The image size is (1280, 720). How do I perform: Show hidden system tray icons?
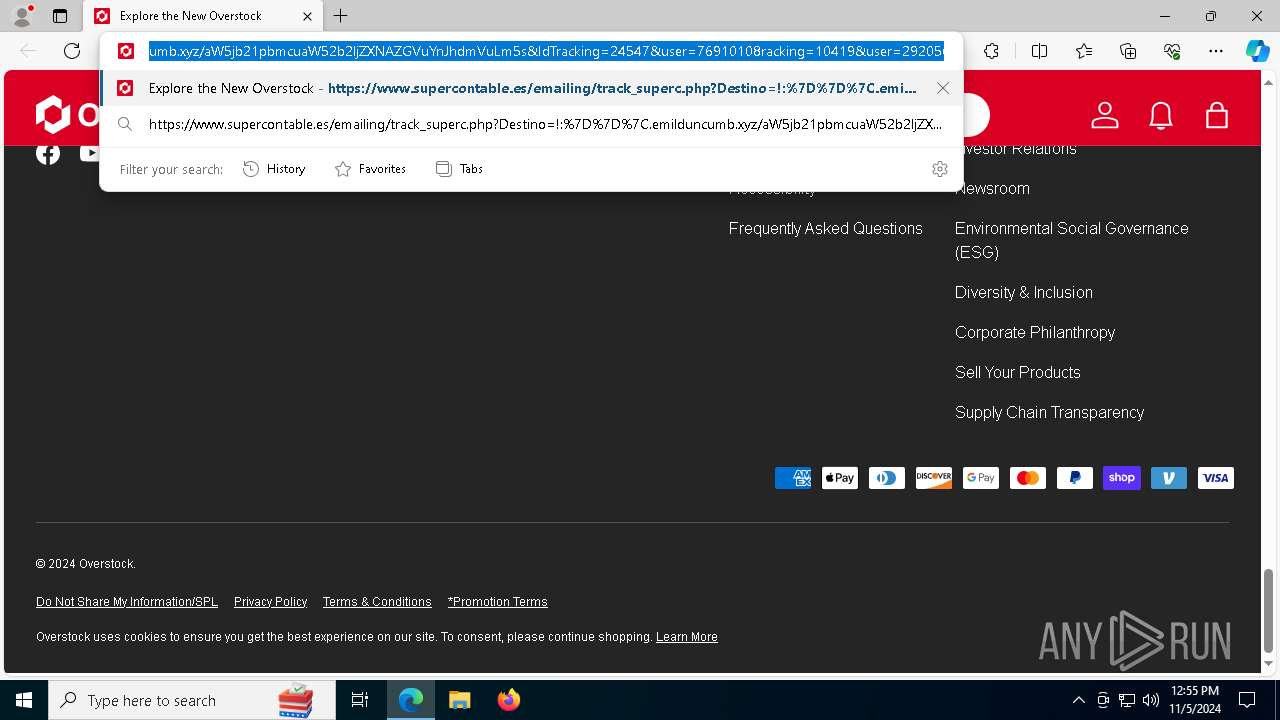[x=1078, y=700]
